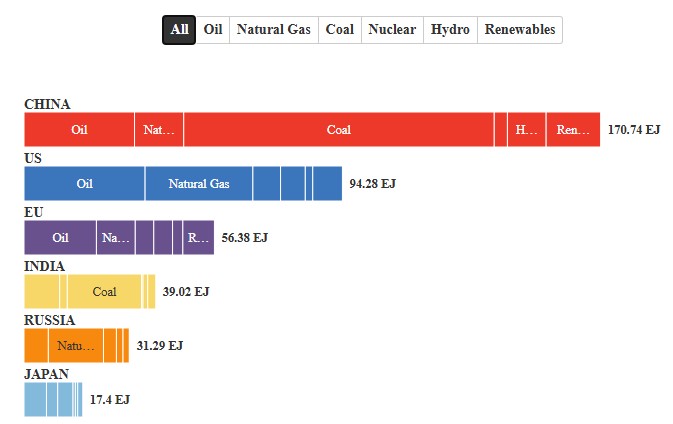Viewport: 673px width, 424px height.
Task: Filter by Renewables
Action: (x=519, y=30)
